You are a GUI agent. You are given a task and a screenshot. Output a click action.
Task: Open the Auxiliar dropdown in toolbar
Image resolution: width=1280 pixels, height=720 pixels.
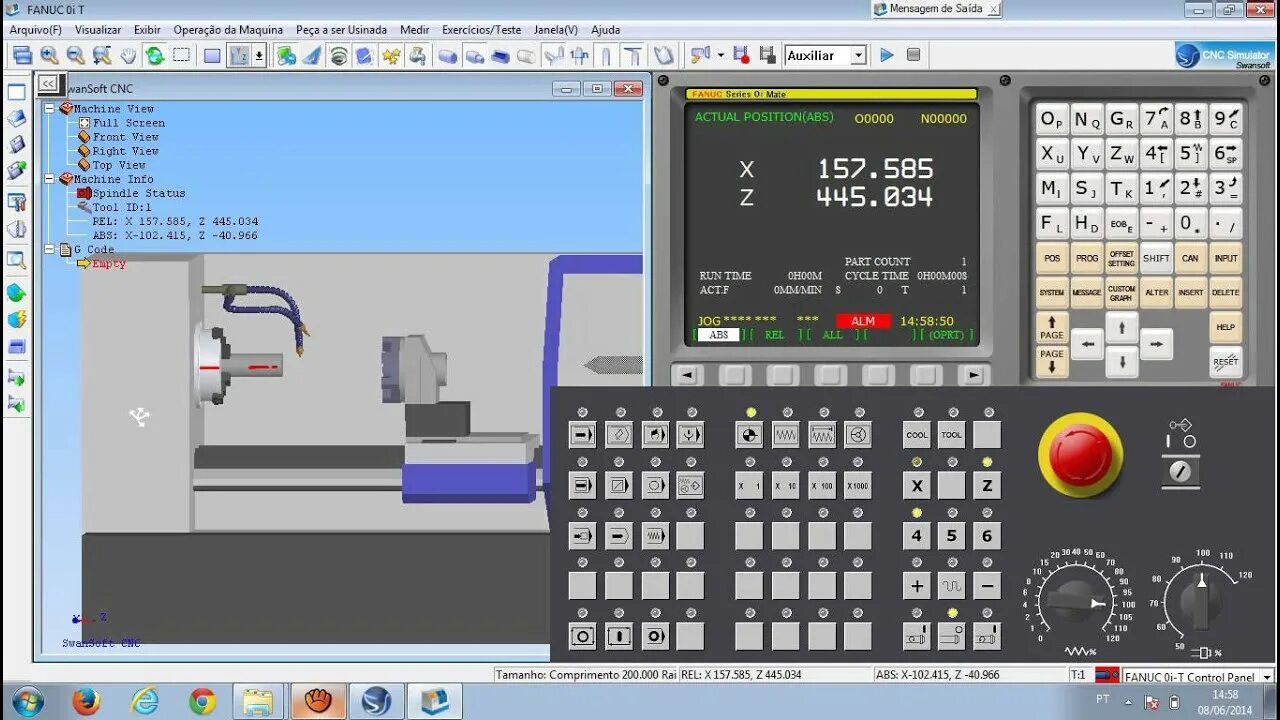click(x=858, y=56)
